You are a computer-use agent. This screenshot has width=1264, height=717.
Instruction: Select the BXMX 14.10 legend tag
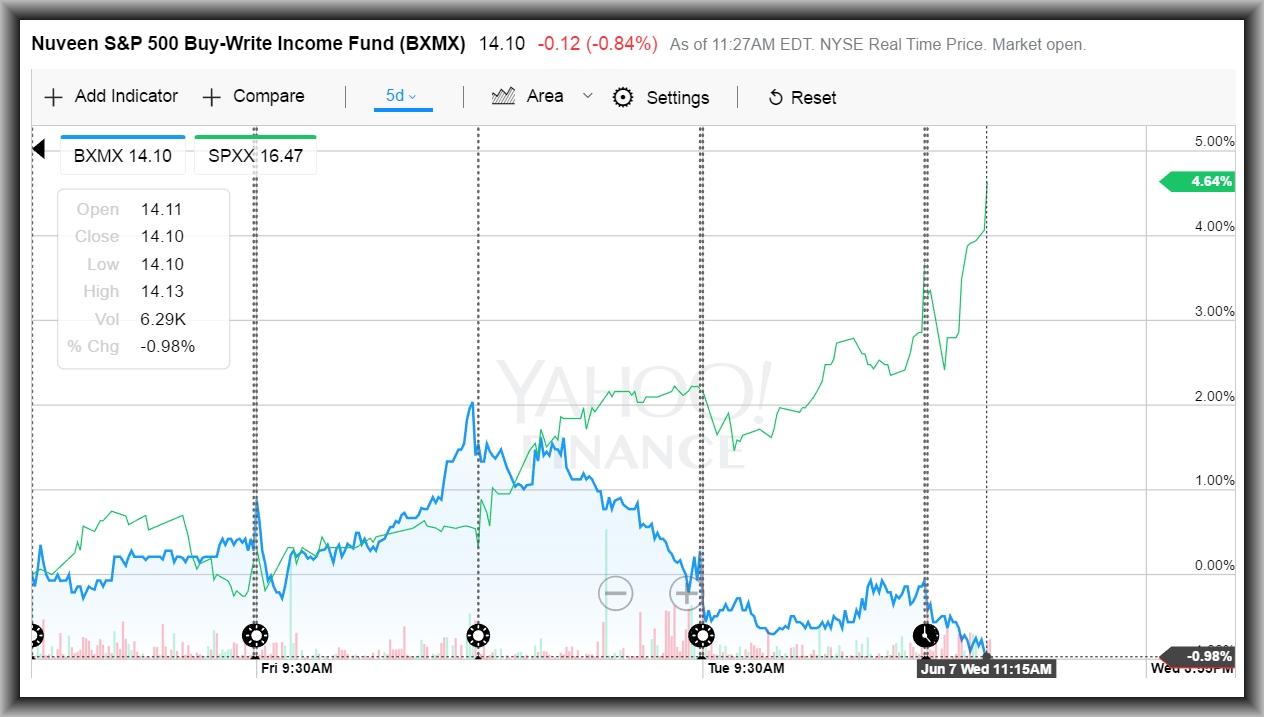coord(123,155)
